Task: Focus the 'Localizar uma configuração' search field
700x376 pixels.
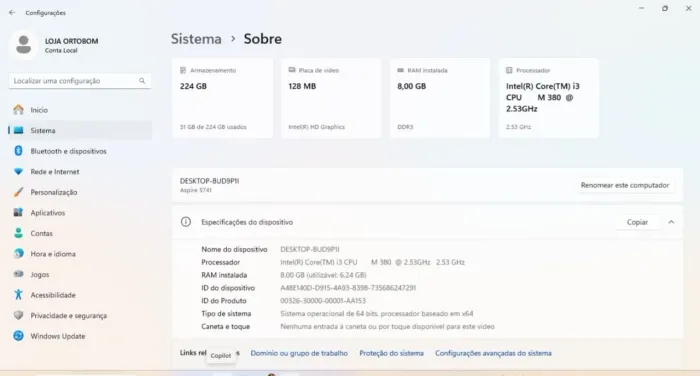Action: pyautogui.click(x=79, y=81)
